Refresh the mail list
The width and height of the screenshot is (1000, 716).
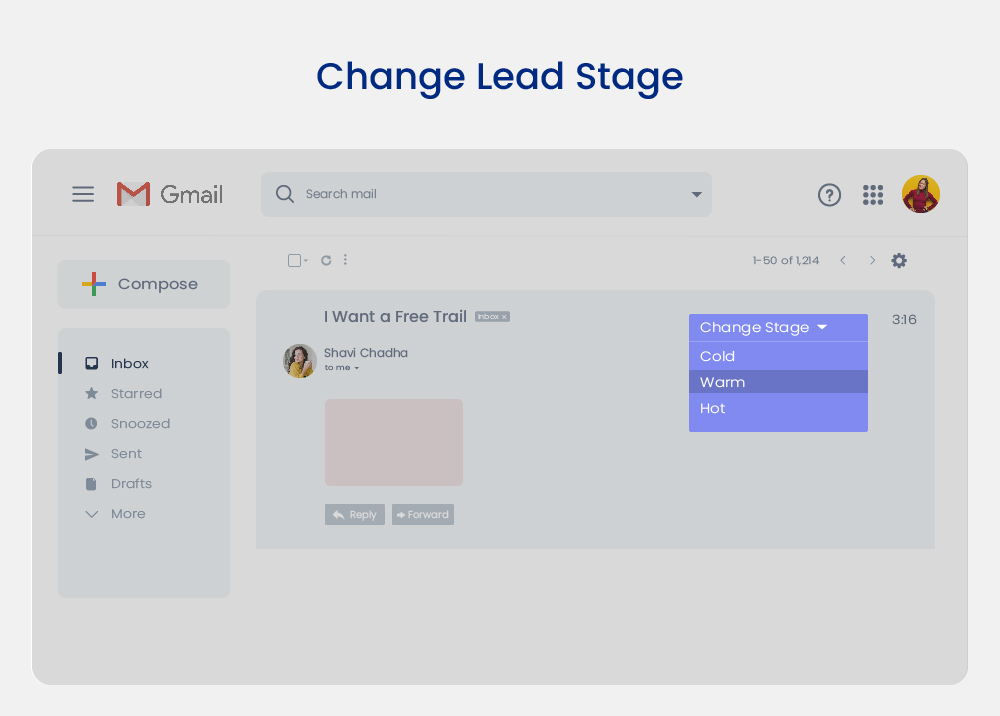[x=326, y=260]
